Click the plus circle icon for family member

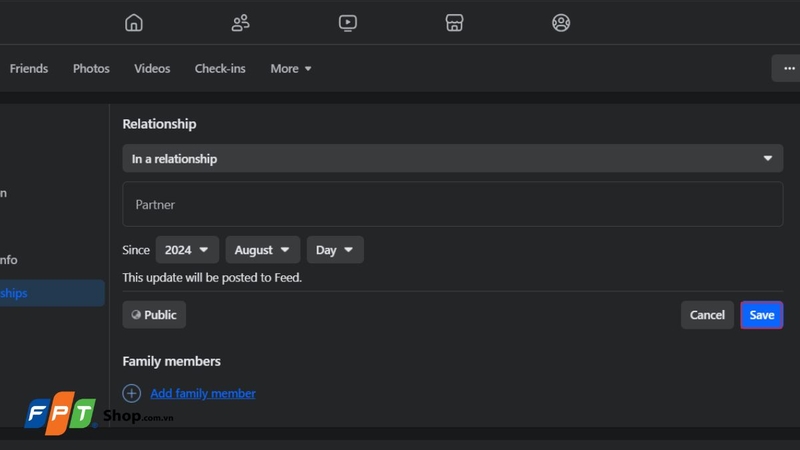pos(132,393)
